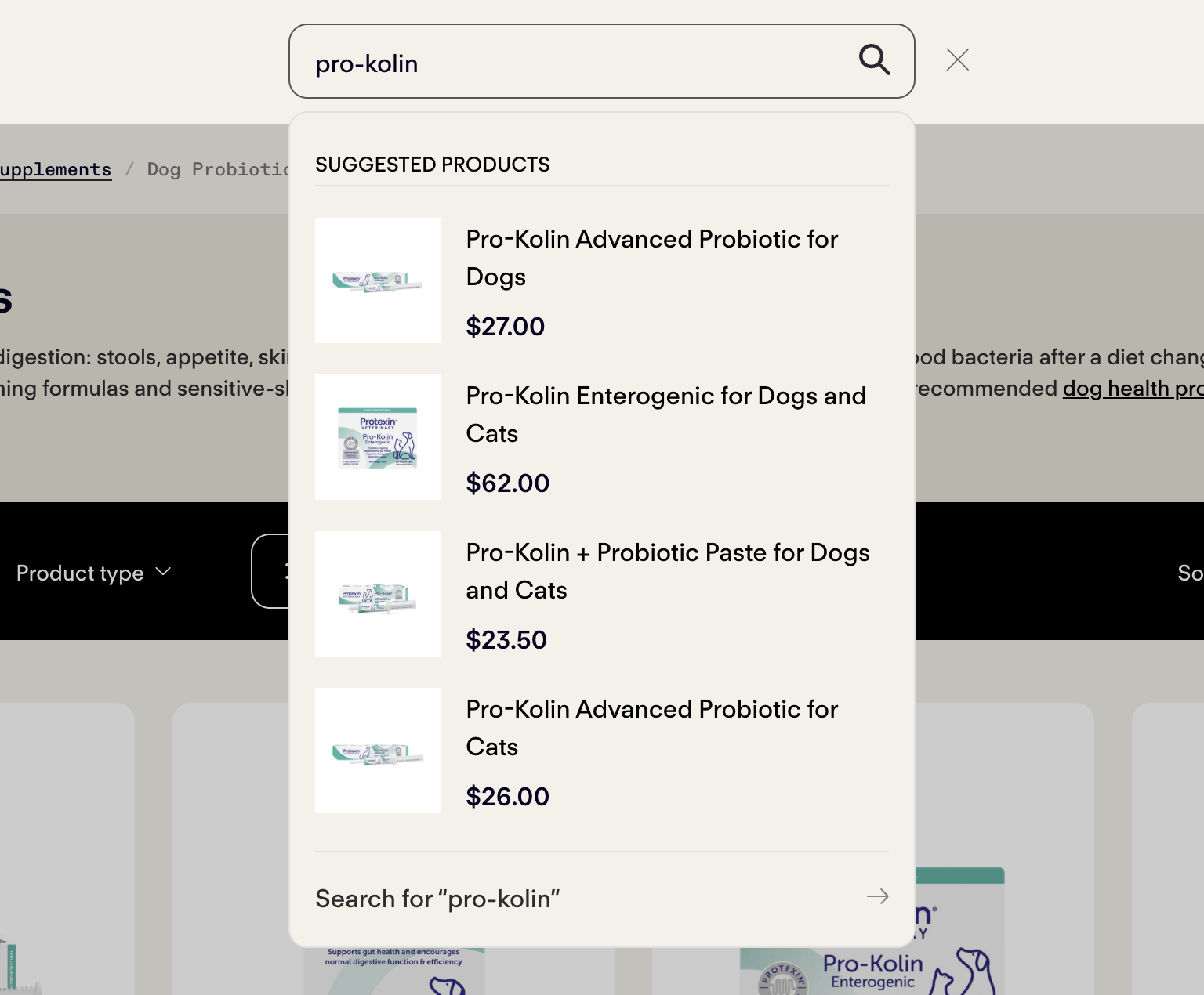Open Pro-Kolin Advanced Probiotic for Dogs thumbnail
Viewport: 1204px width, 995px height.
pyautogui.click(x=378, y=280)
